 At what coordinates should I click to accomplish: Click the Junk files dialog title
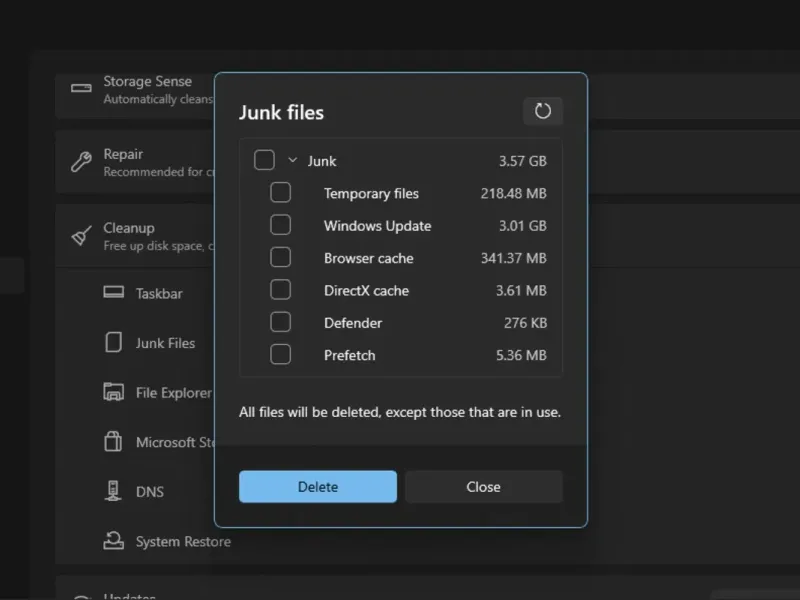282,112
